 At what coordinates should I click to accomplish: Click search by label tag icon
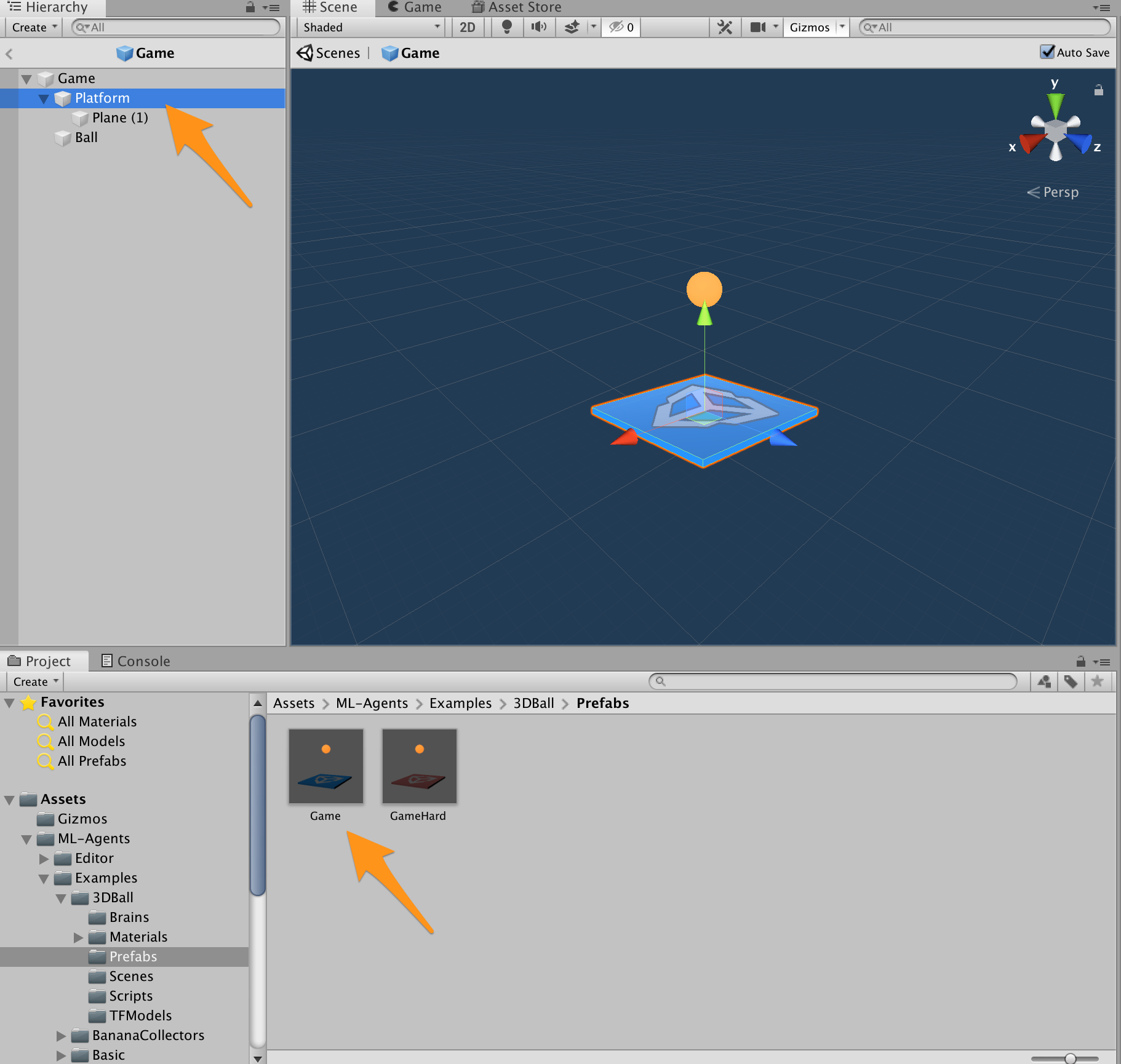[1071, 681]
